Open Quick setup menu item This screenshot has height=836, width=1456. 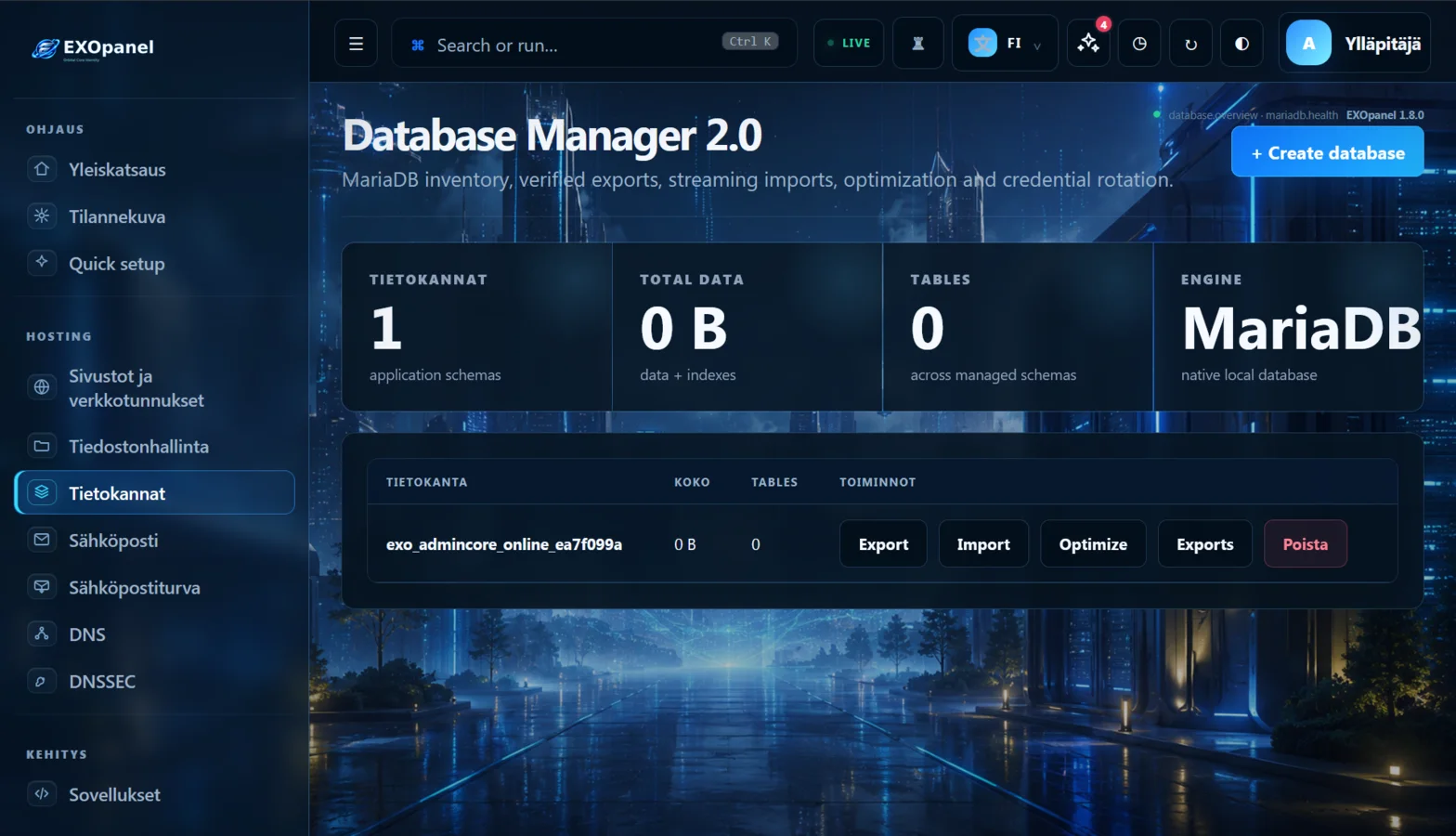[154, 263]
